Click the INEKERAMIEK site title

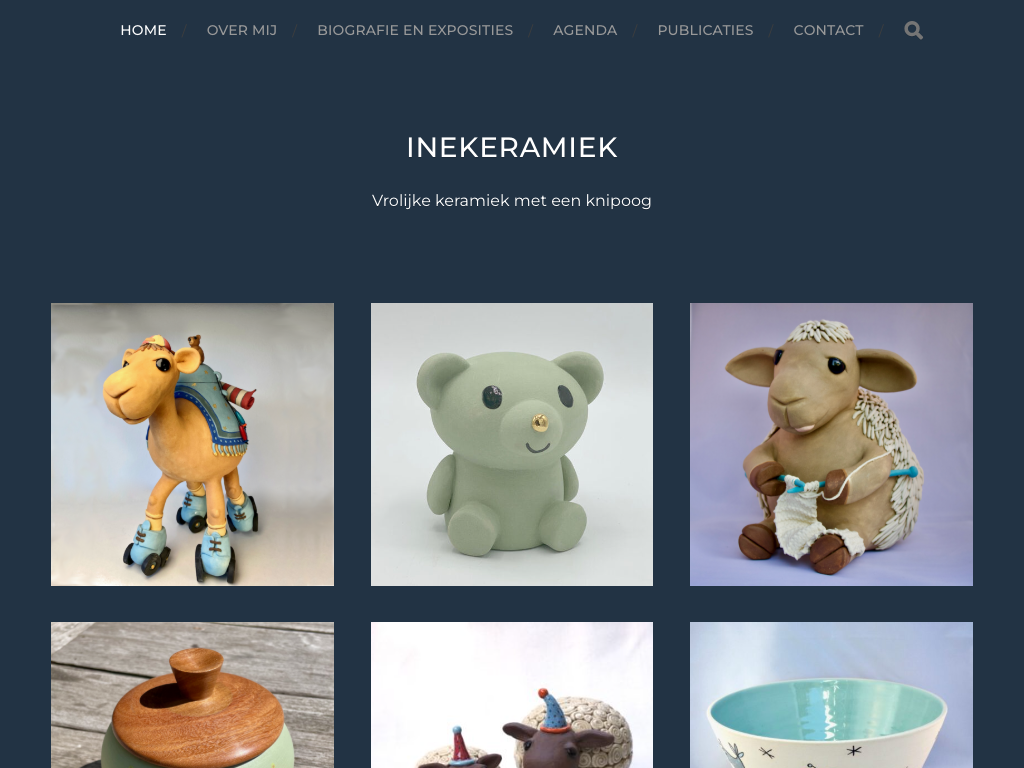tap(512, 147)
